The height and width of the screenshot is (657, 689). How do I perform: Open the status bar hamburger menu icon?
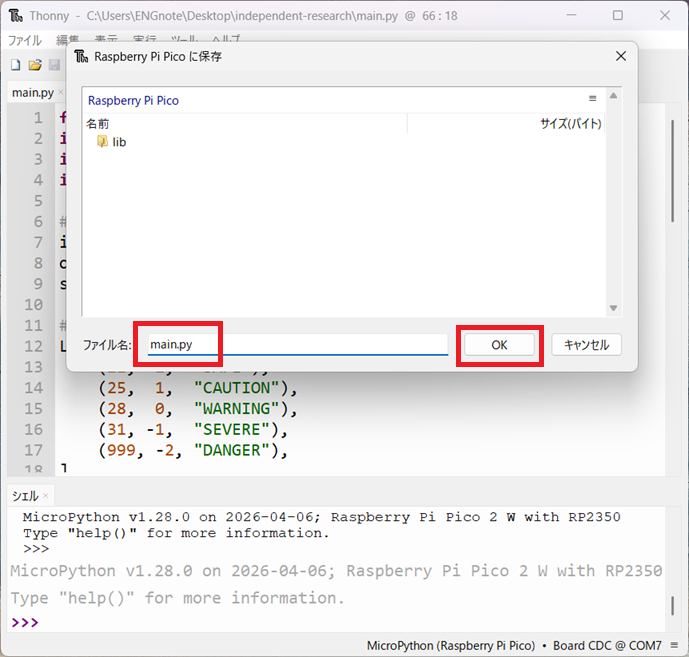pos(674,646)
